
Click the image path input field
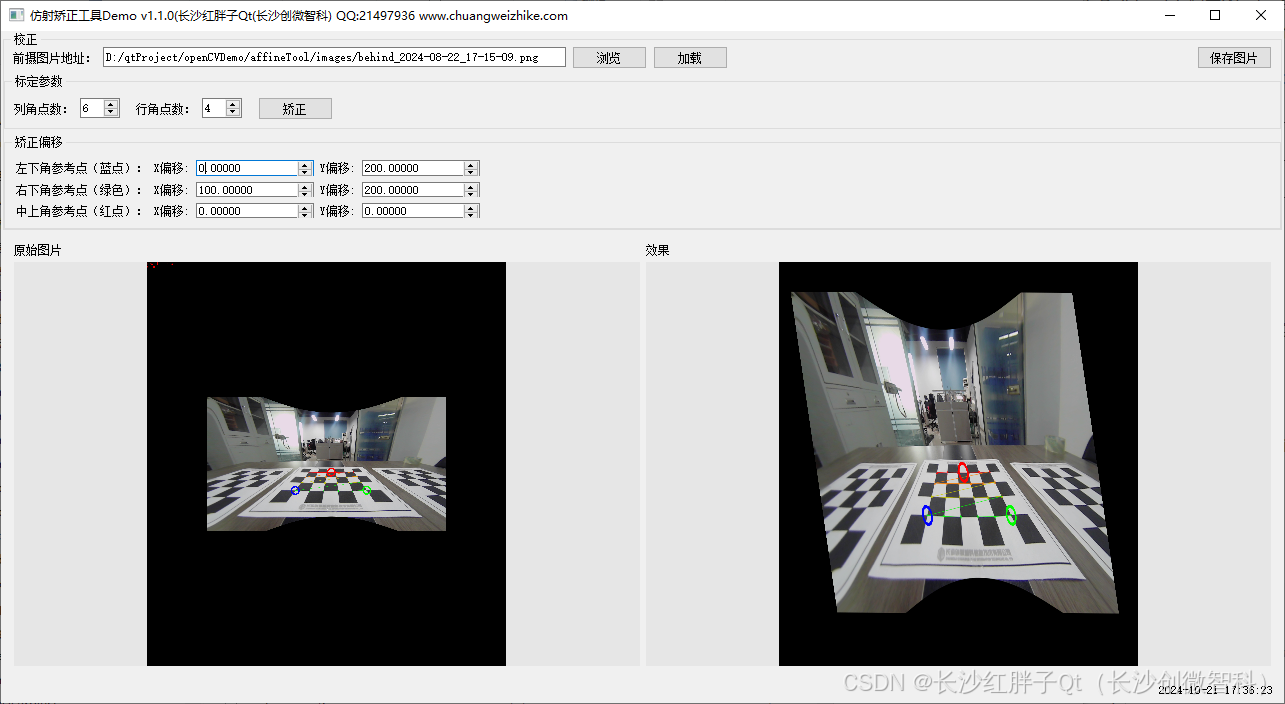(330, 57)
